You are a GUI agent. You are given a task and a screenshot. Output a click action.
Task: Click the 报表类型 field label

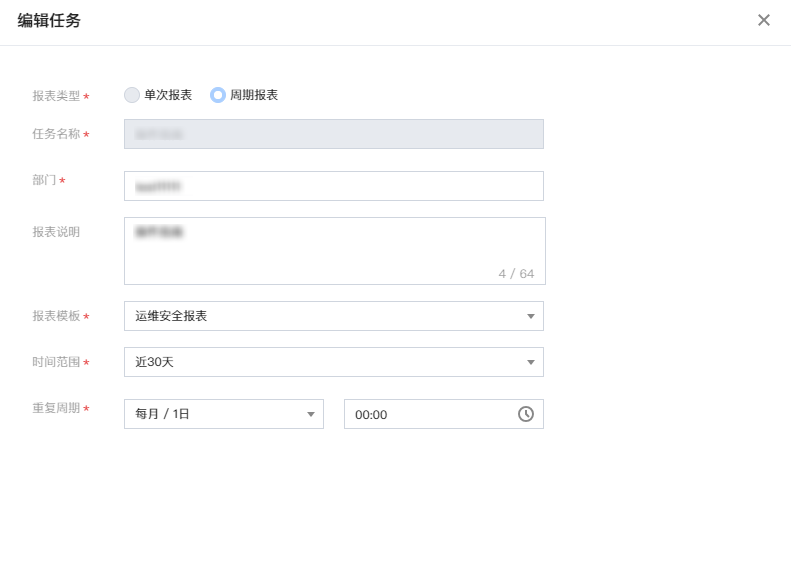[x=56, y=96]
